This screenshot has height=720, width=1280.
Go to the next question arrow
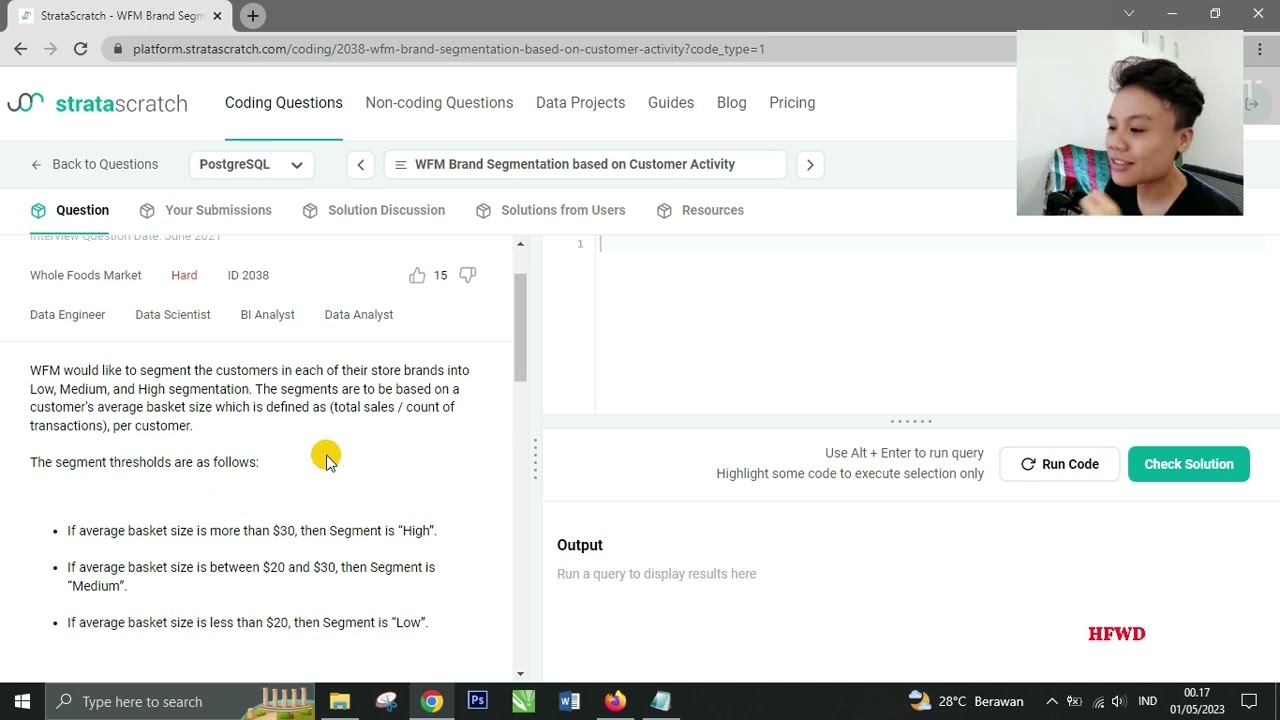(810, 165)
